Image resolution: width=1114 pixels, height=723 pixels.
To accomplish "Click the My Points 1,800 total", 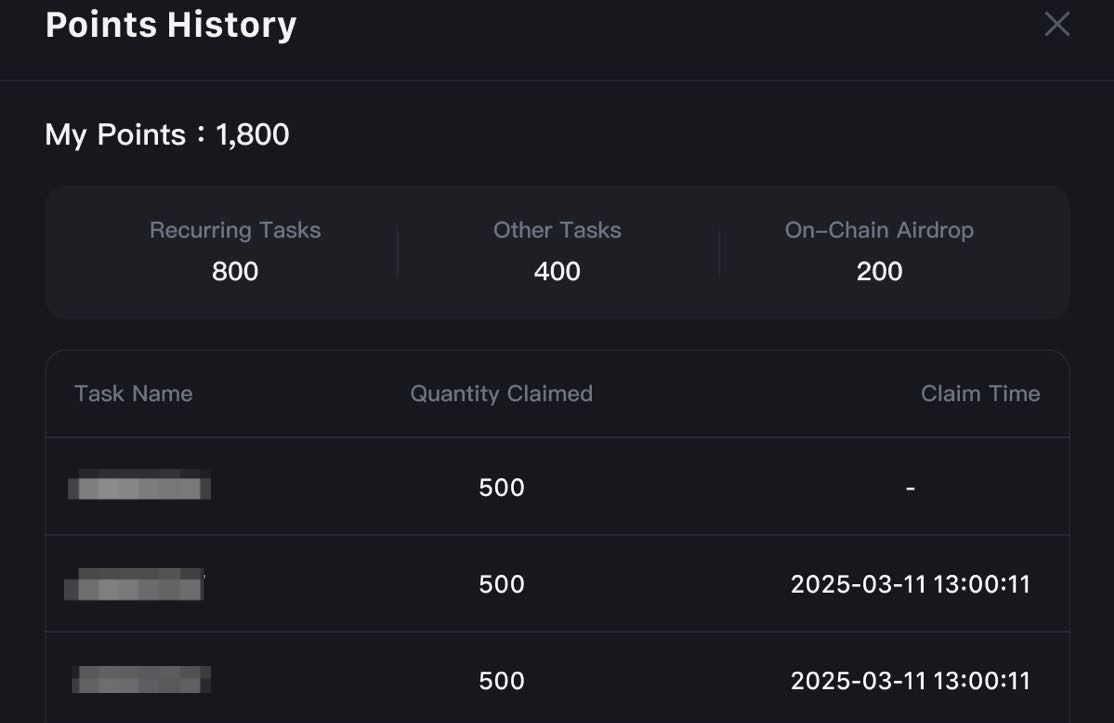I will click(167, 135).
